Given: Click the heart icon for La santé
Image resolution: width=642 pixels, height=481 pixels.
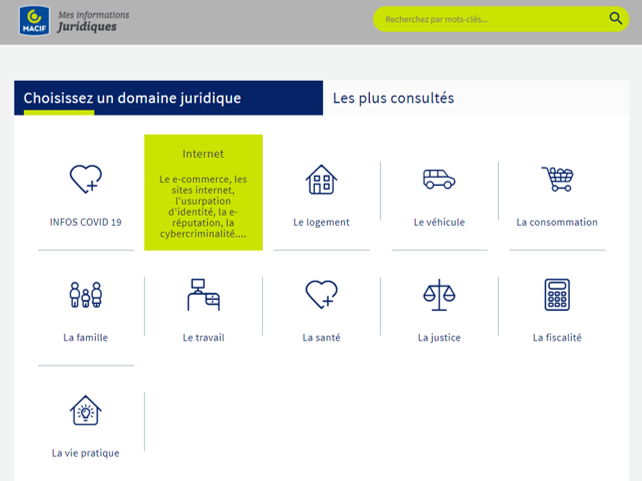Looking at the screenshot, I should 321,295.
